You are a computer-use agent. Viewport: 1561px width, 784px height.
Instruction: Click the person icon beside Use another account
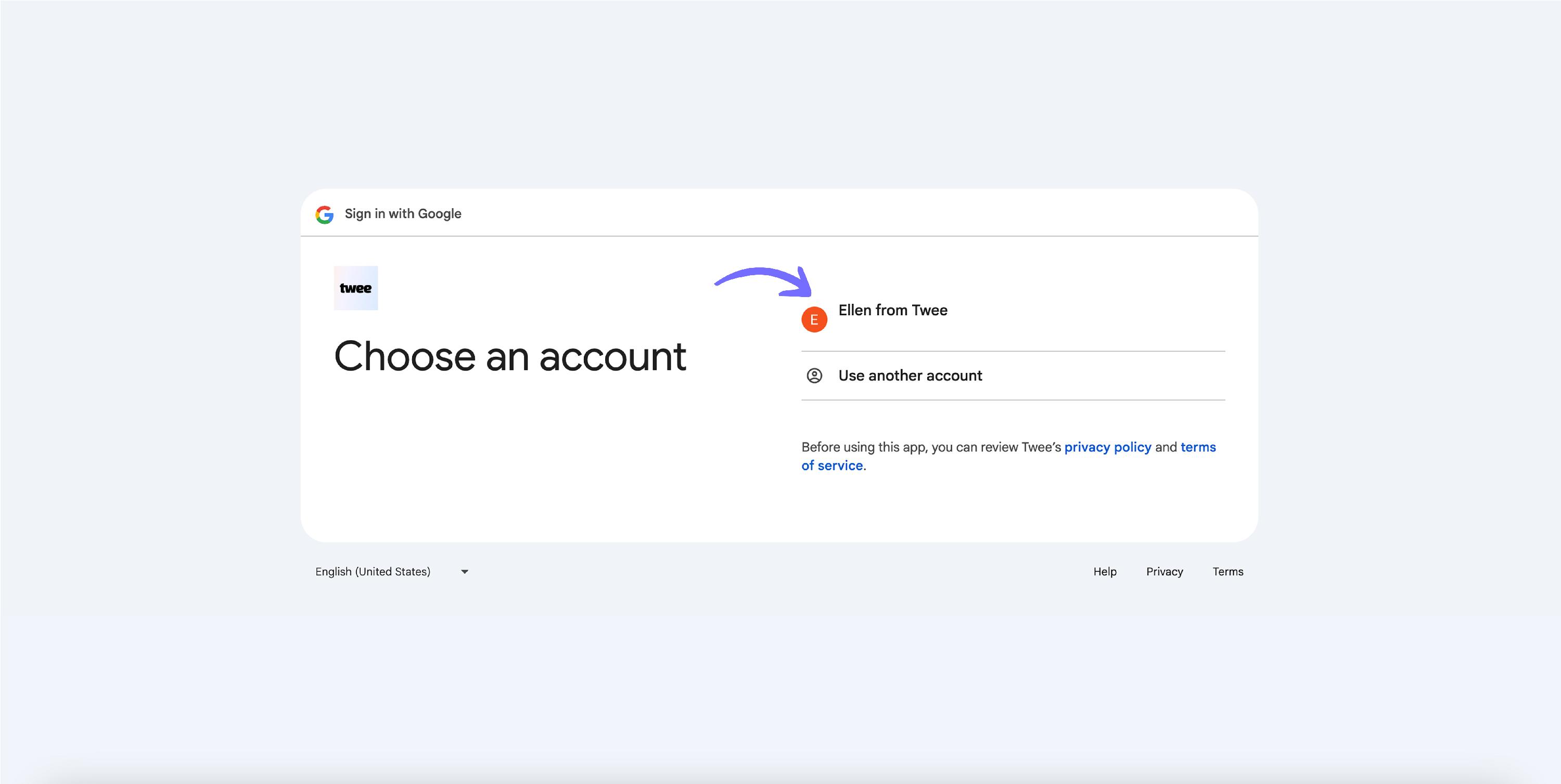click(x=814, y=376)
